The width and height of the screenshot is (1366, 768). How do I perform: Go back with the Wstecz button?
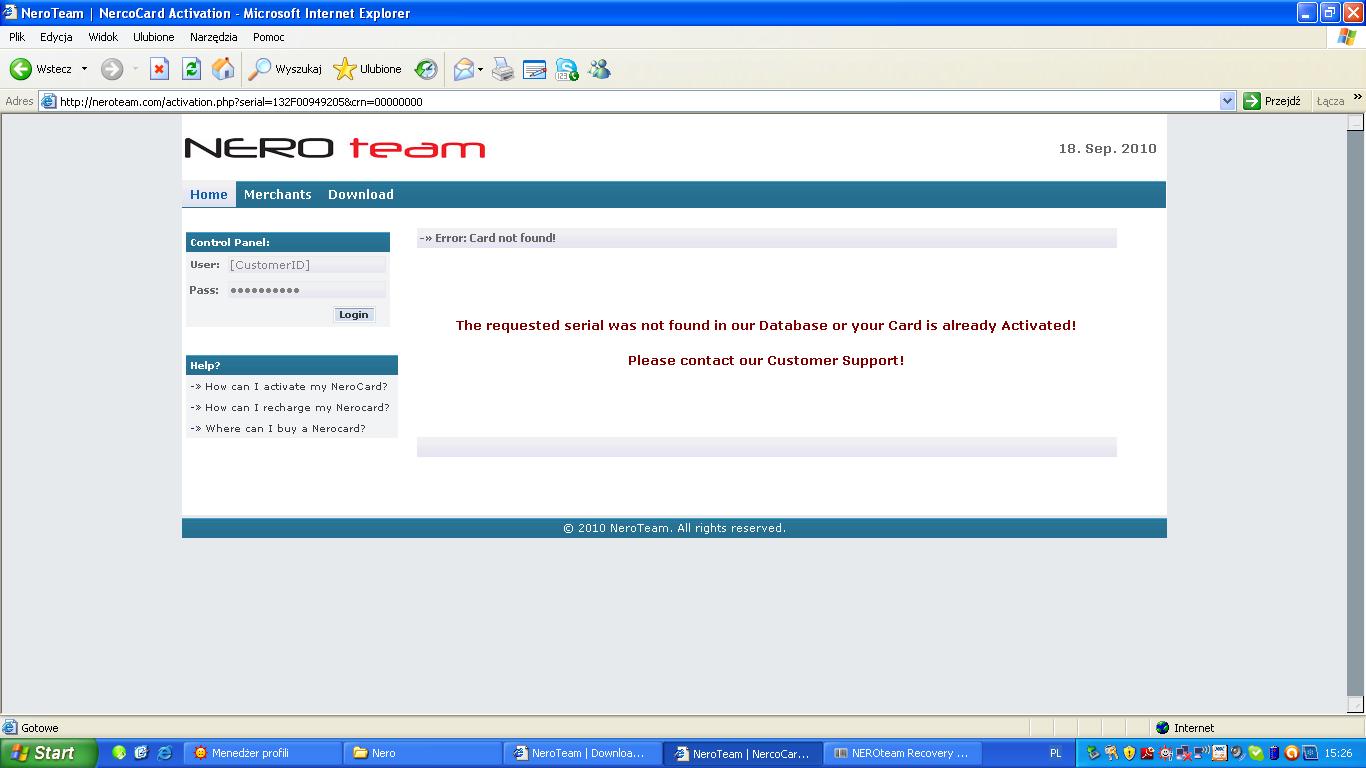coord(41,69)
